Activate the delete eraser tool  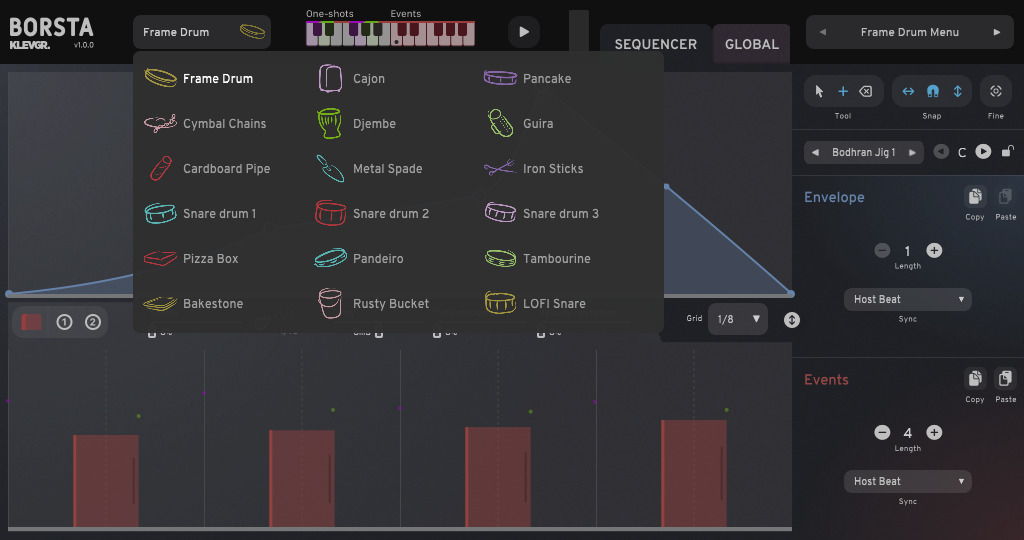click(866, 91)
